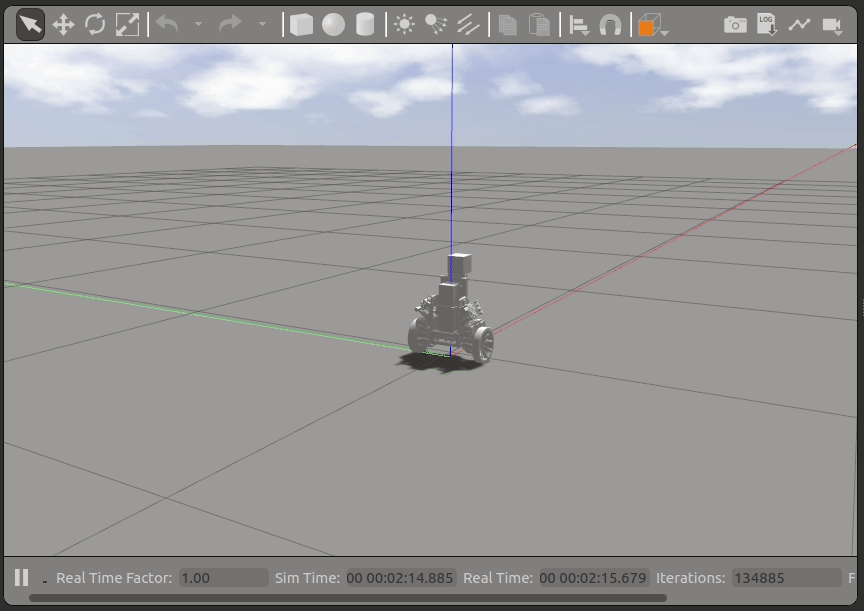Click the Iterations value field
This screenshot has width=864, height=611.
(786, 578)
